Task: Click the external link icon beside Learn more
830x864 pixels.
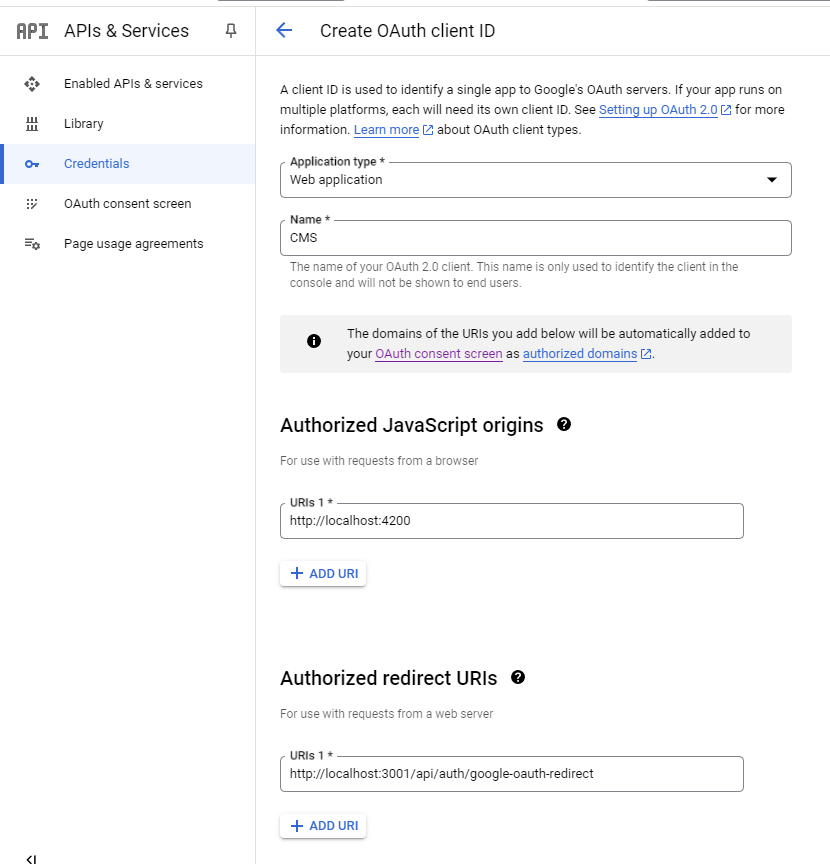Action: coord(428,130)
